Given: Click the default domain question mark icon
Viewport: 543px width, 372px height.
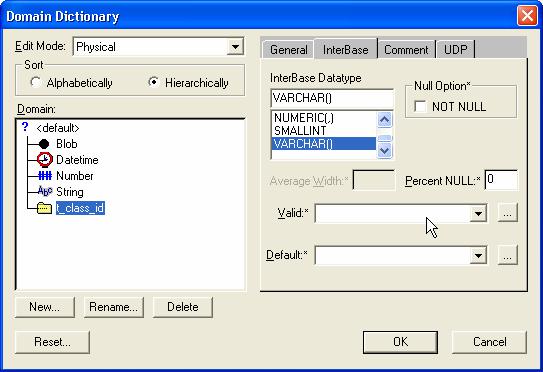Looking at the screenshot, I should [x=25, y=127].
